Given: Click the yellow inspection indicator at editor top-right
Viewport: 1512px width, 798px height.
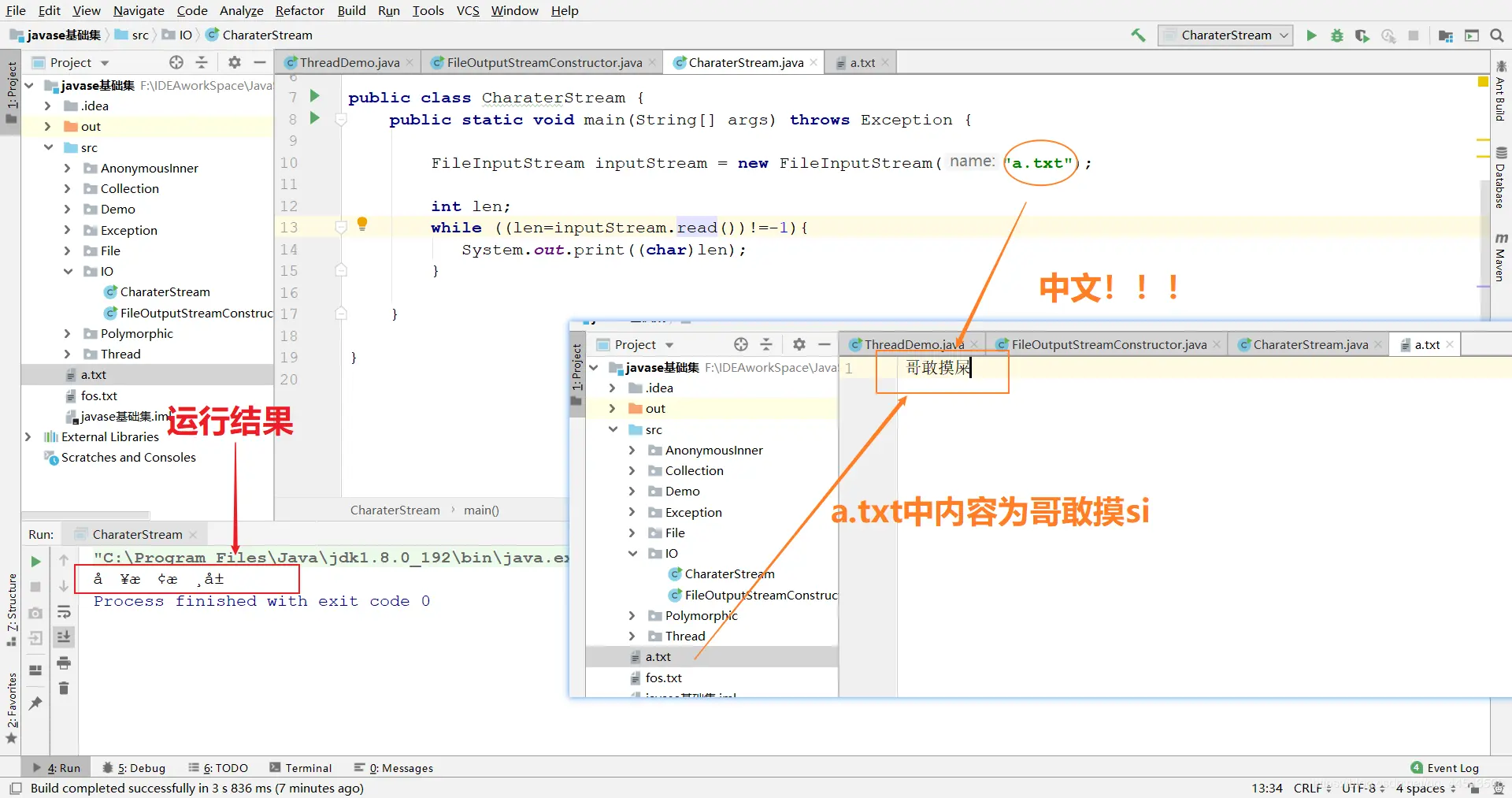Looking at the screenshot, I should [1483, 82].
